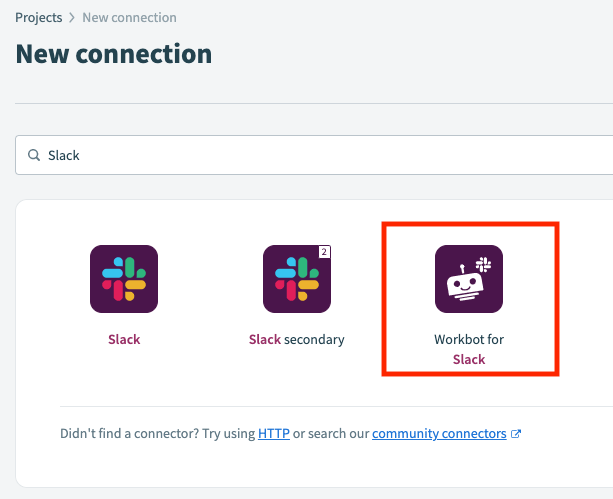Click the Workbot for Slack text label

469,349
